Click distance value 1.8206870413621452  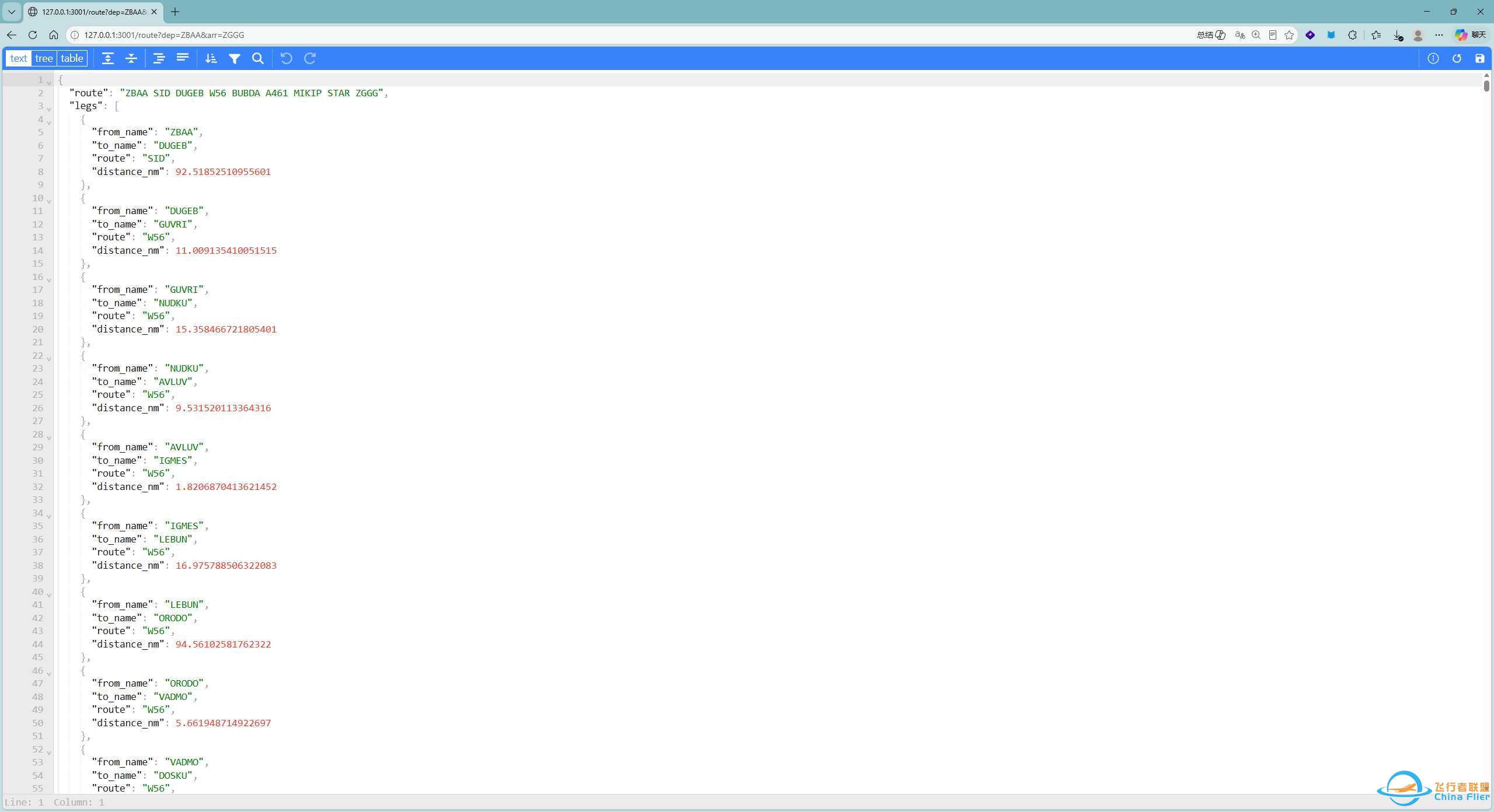(226, 487)
